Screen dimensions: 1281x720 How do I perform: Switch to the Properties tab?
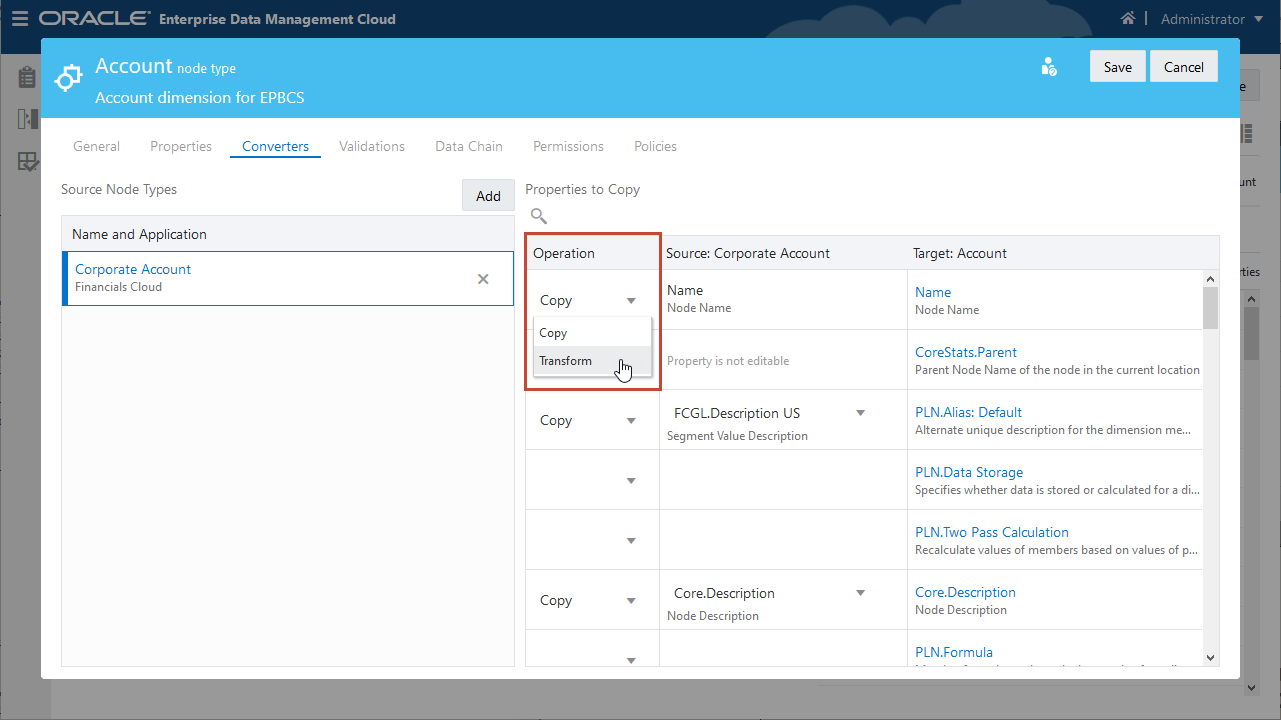coord(181,146)
